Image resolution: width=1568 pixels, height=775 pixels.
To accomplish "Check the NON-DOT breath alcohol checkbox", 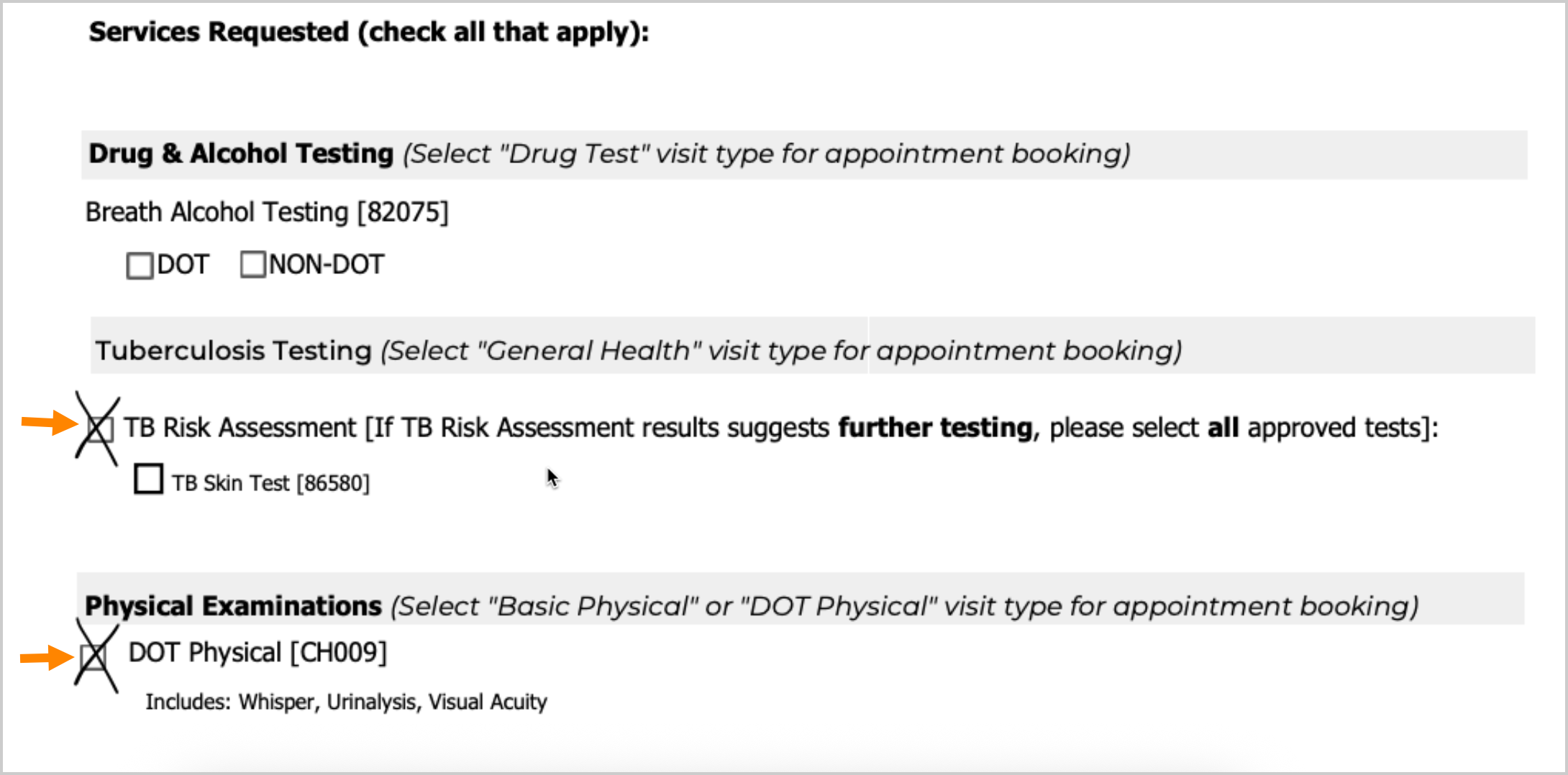I will point(253,265).
